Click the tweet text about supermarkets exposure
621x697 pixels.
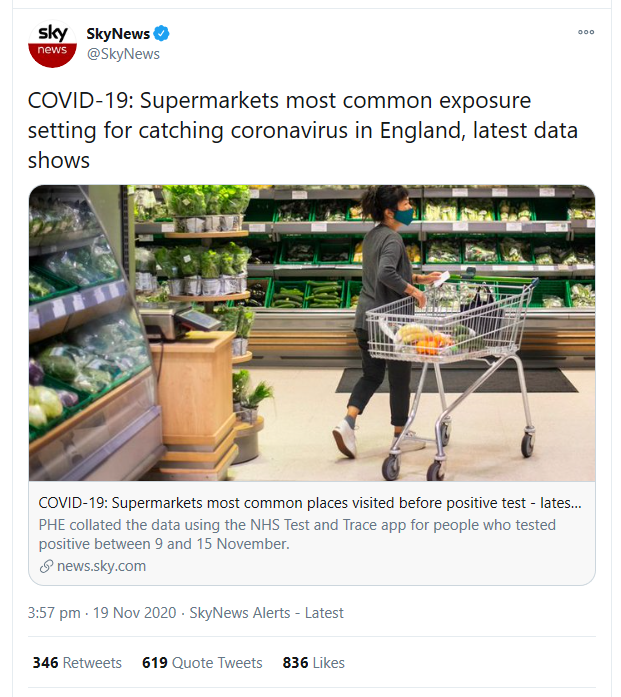coord(300,130)
